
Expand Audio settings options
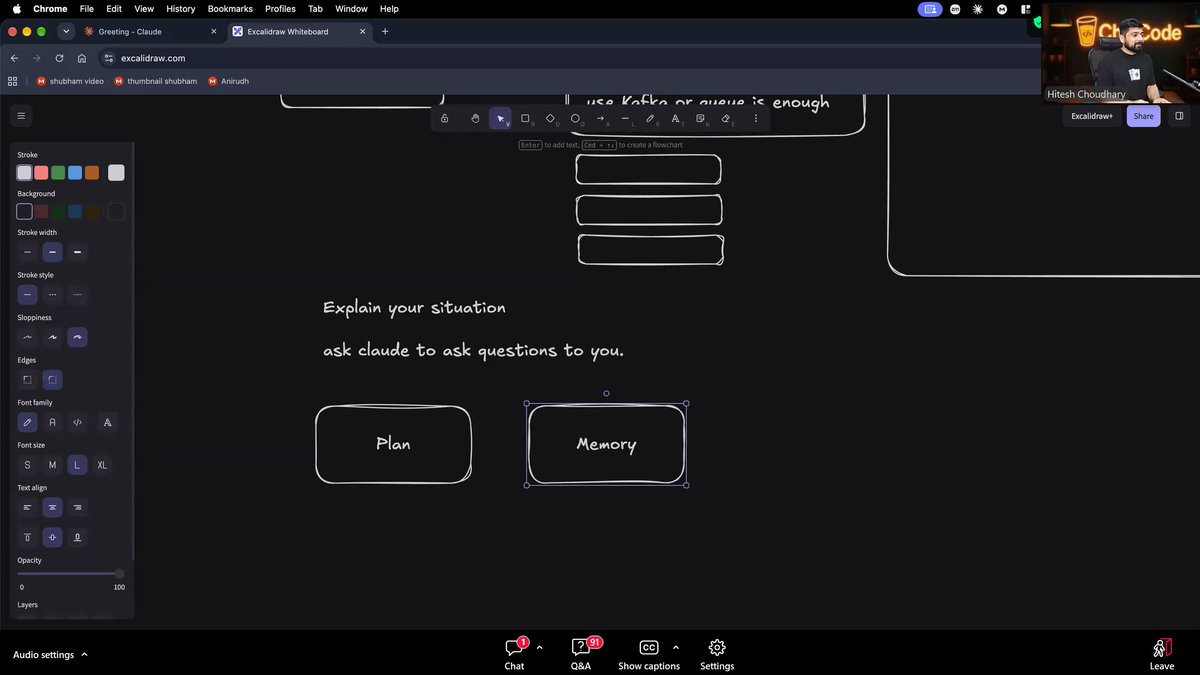pos(84,655)
